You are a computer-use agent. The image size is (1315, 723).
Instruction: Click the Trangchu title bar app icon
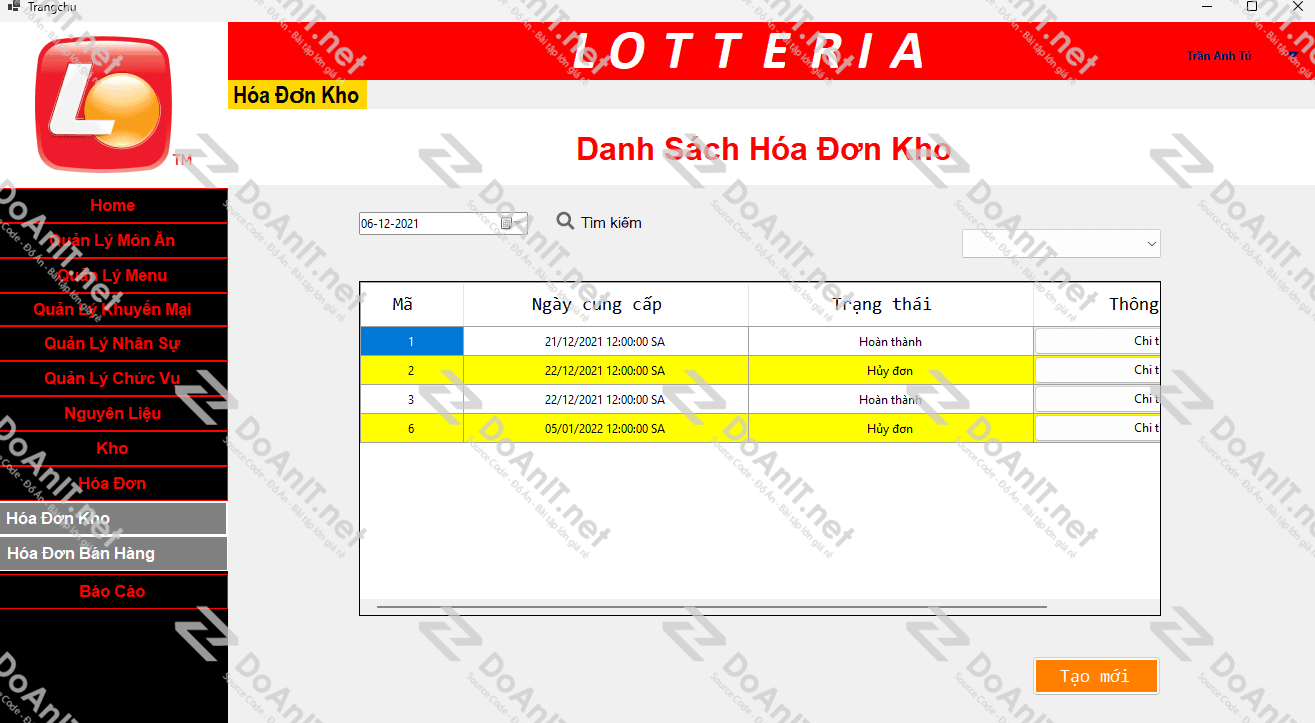click(x=13, y=6)
